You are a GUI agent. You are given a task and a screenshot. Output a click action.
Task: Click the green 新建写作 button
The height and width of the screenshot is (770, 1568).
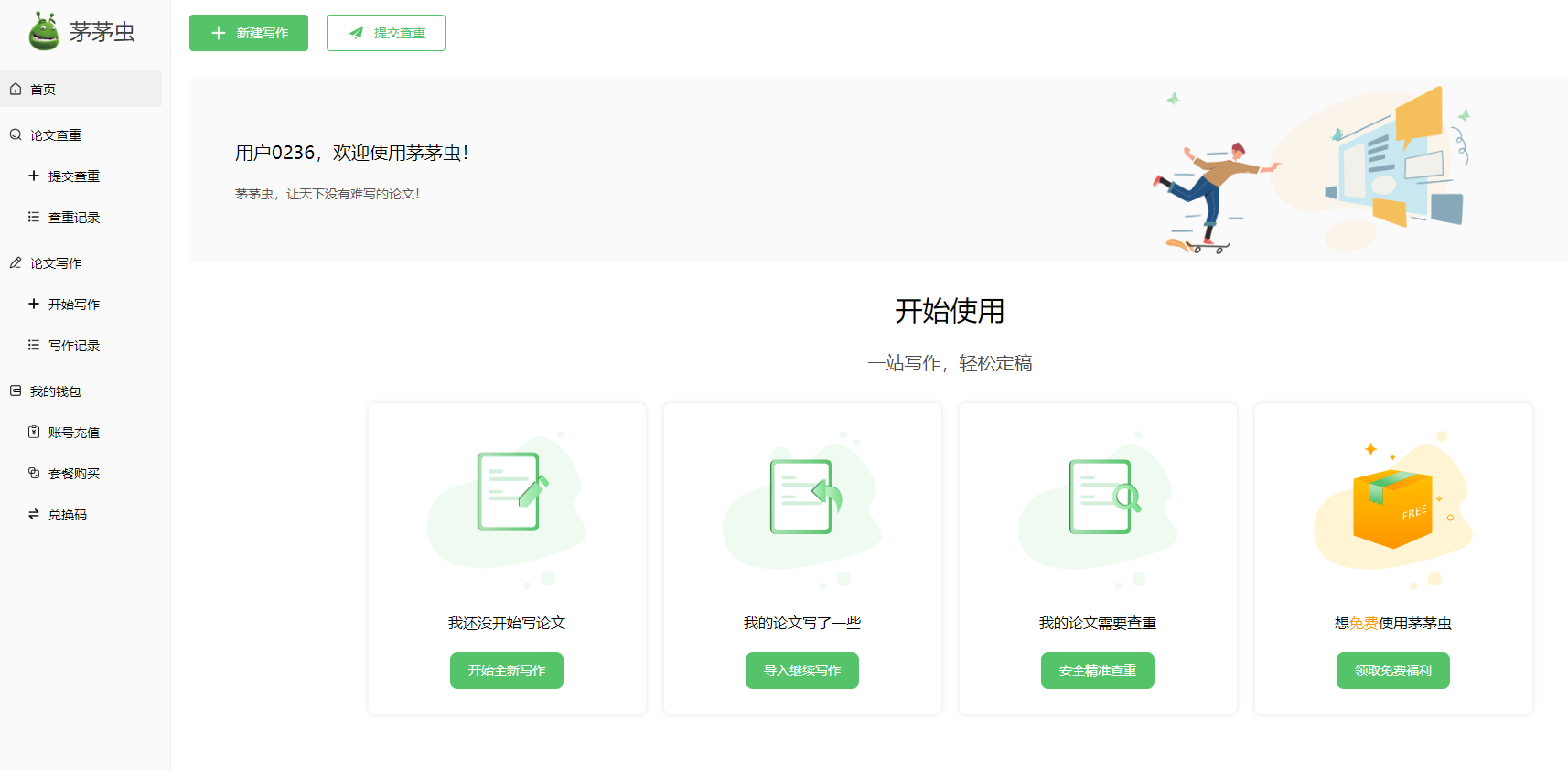pos(249,33)
